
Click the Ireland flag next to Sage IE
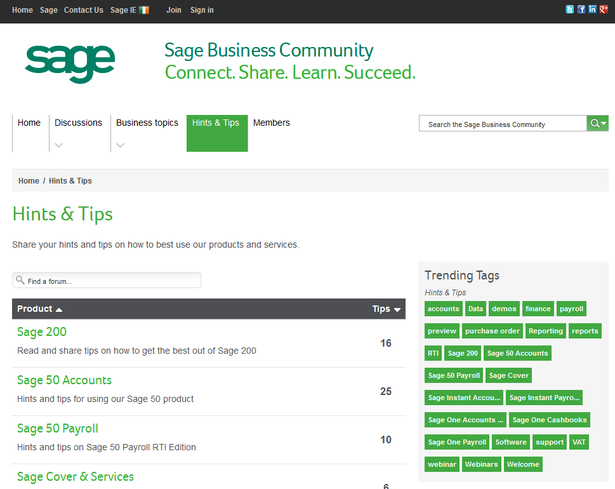[x=144, y=10]
